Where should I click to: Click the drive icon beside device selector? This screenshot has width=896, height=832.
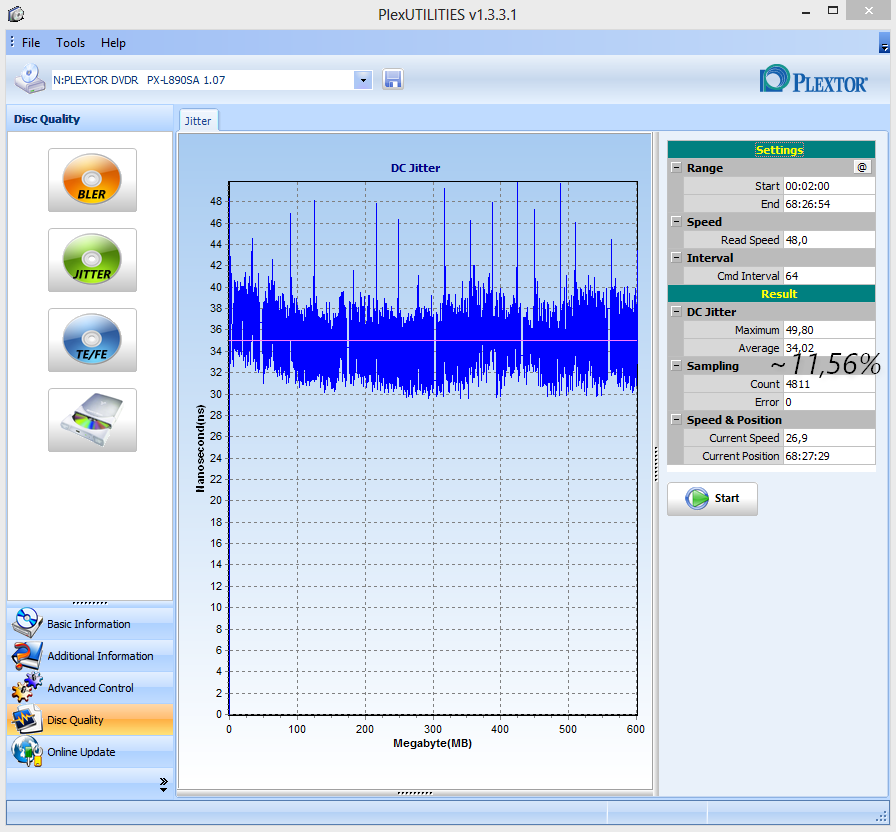pyautogui.click(x=30, y=79)
